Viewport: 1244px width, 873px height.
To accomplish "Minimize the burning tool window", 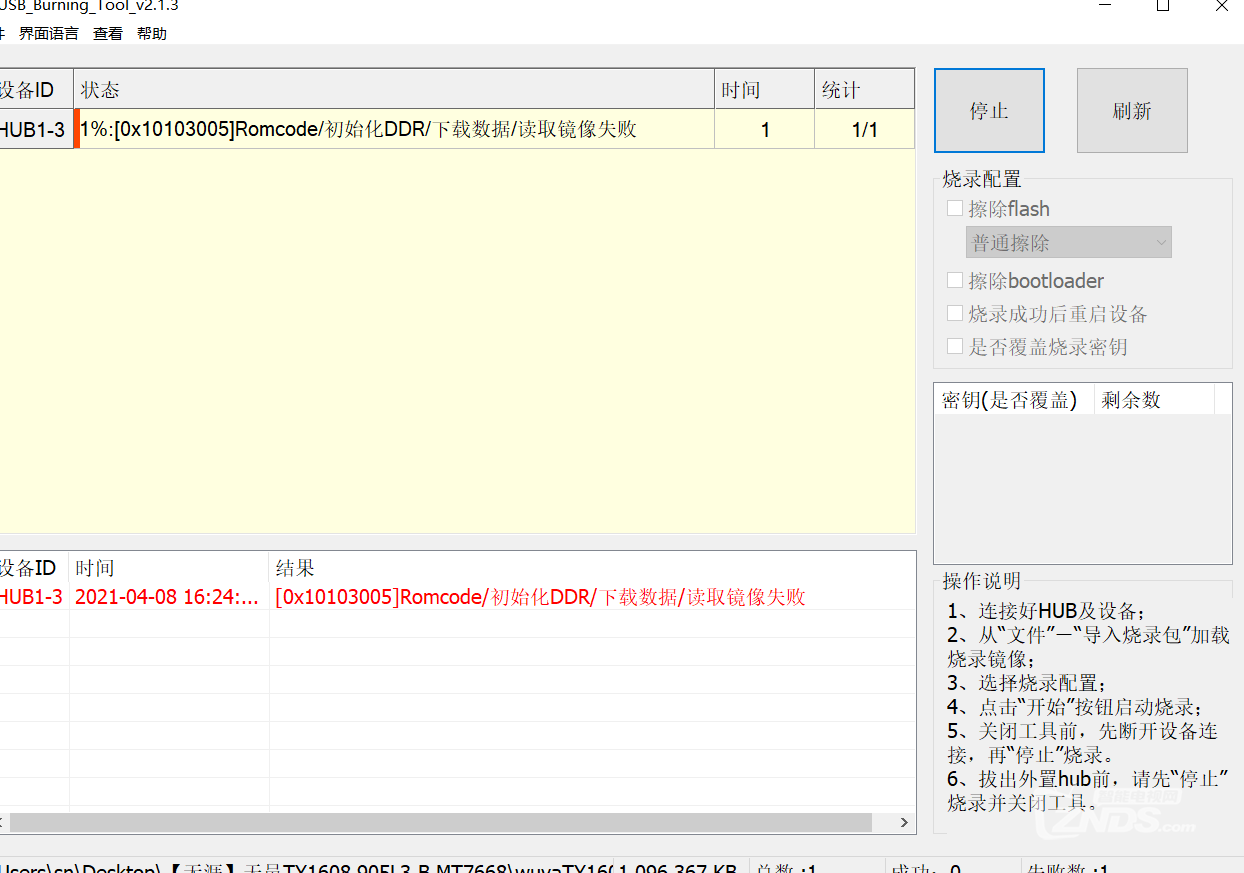I will coord(1104,6).
